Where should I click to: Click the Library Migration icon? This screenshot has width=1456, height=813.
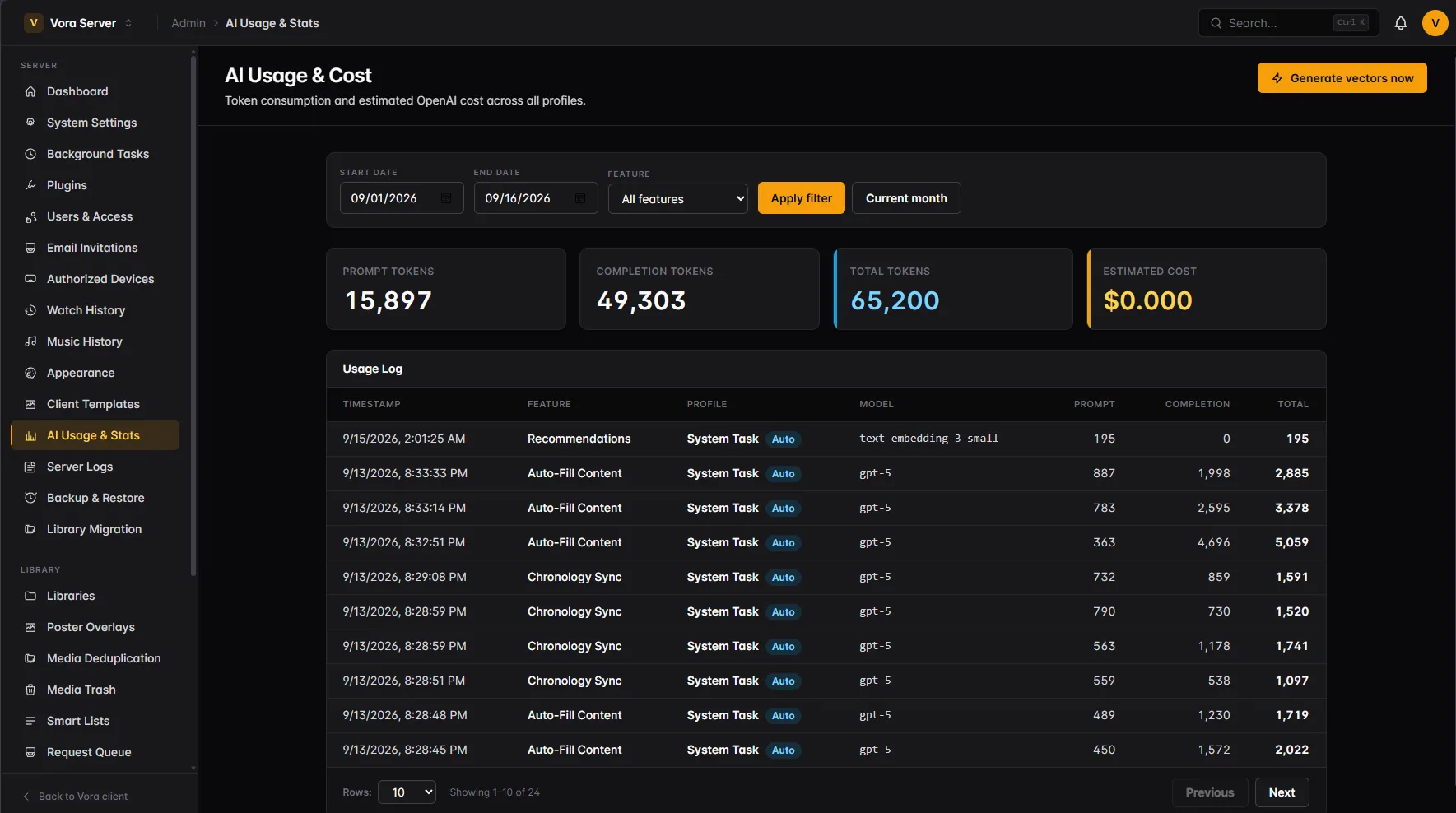[x=30, y=529]
